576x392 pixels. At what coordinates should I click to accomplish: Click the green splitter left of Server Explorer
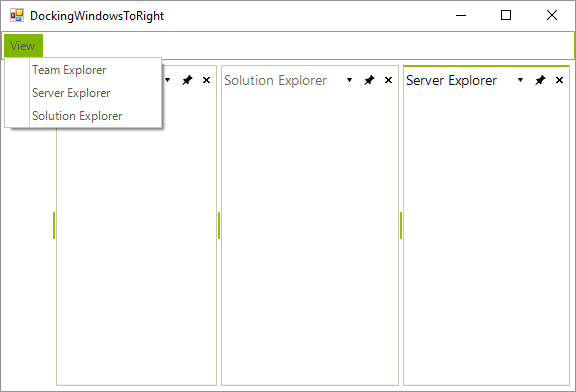pos(401,225)
